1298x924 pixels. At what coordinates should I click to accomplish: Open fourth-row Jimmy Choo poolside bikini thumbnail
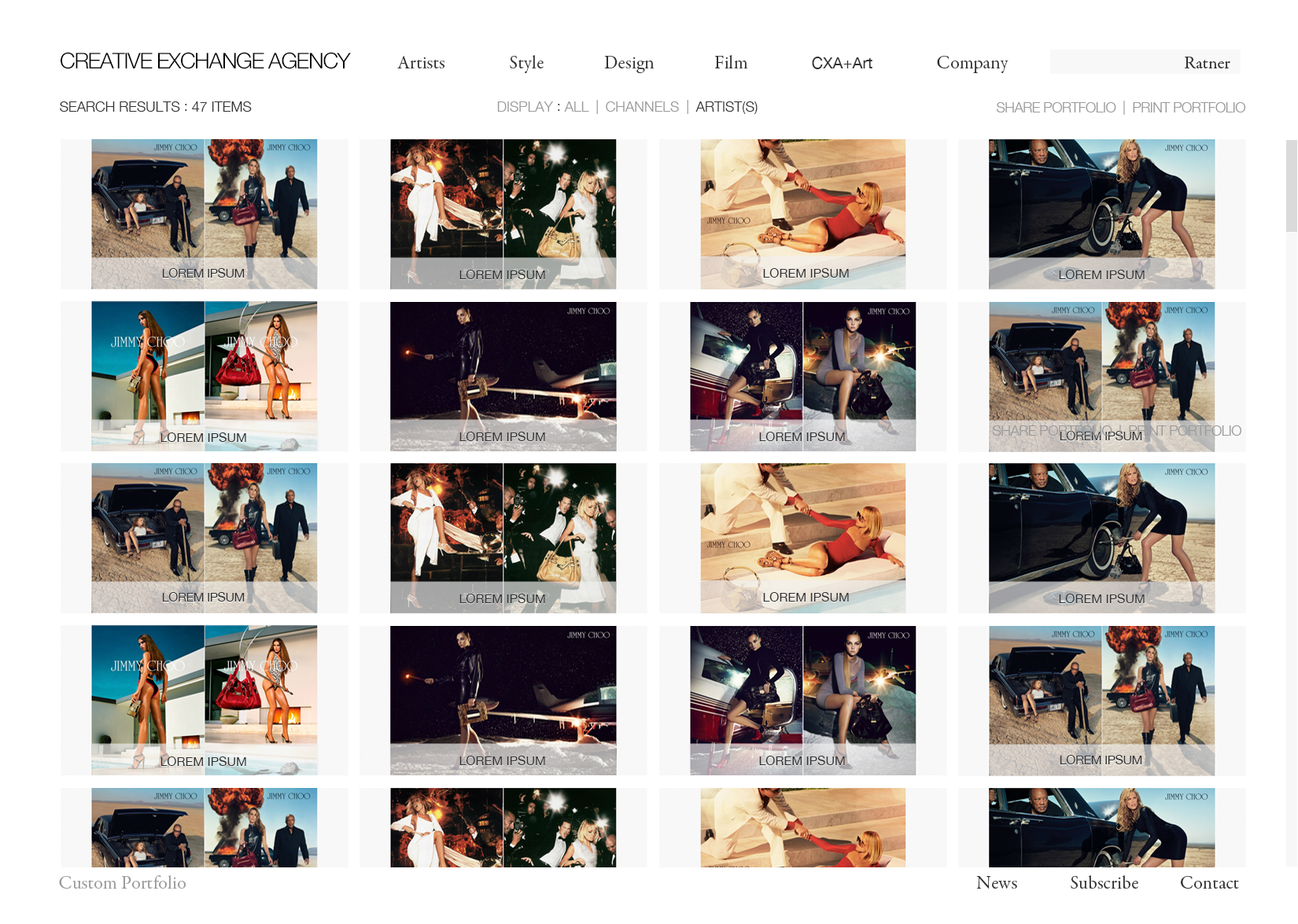pyautogui.click(x=205, y=700)
